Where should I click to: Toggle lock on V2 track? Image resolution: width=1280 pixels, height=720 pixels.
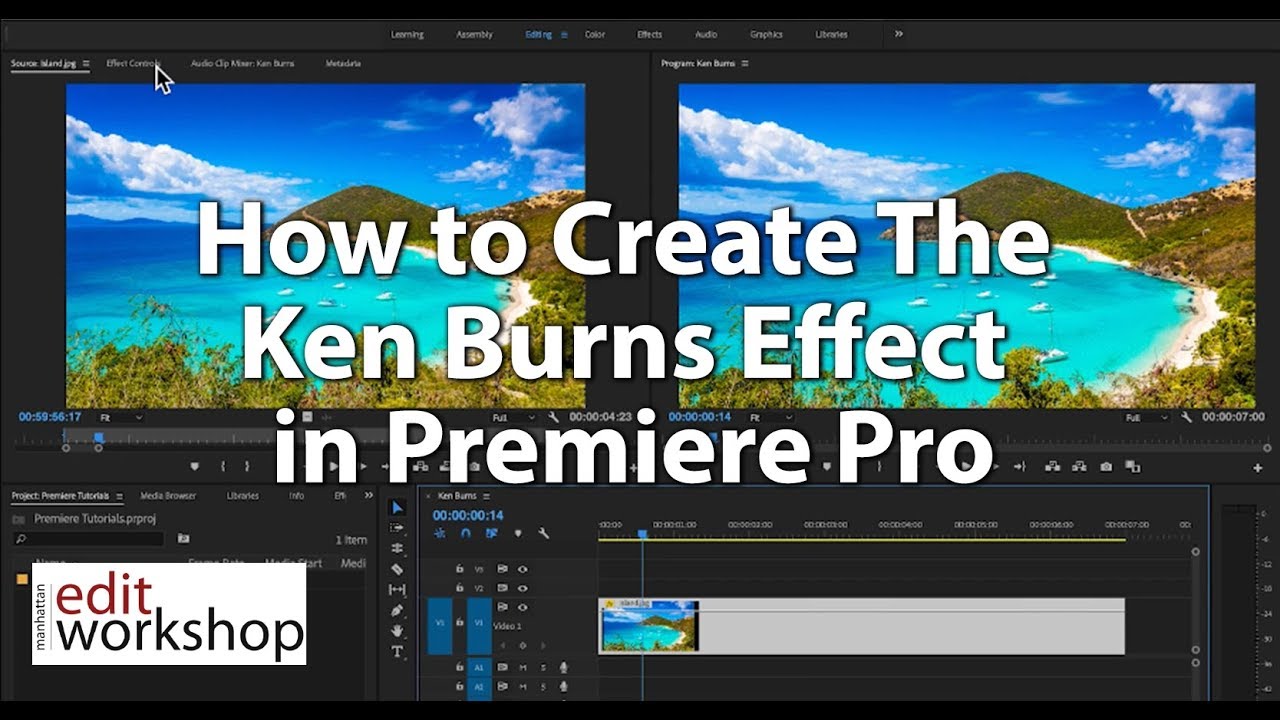coord(459,588)
